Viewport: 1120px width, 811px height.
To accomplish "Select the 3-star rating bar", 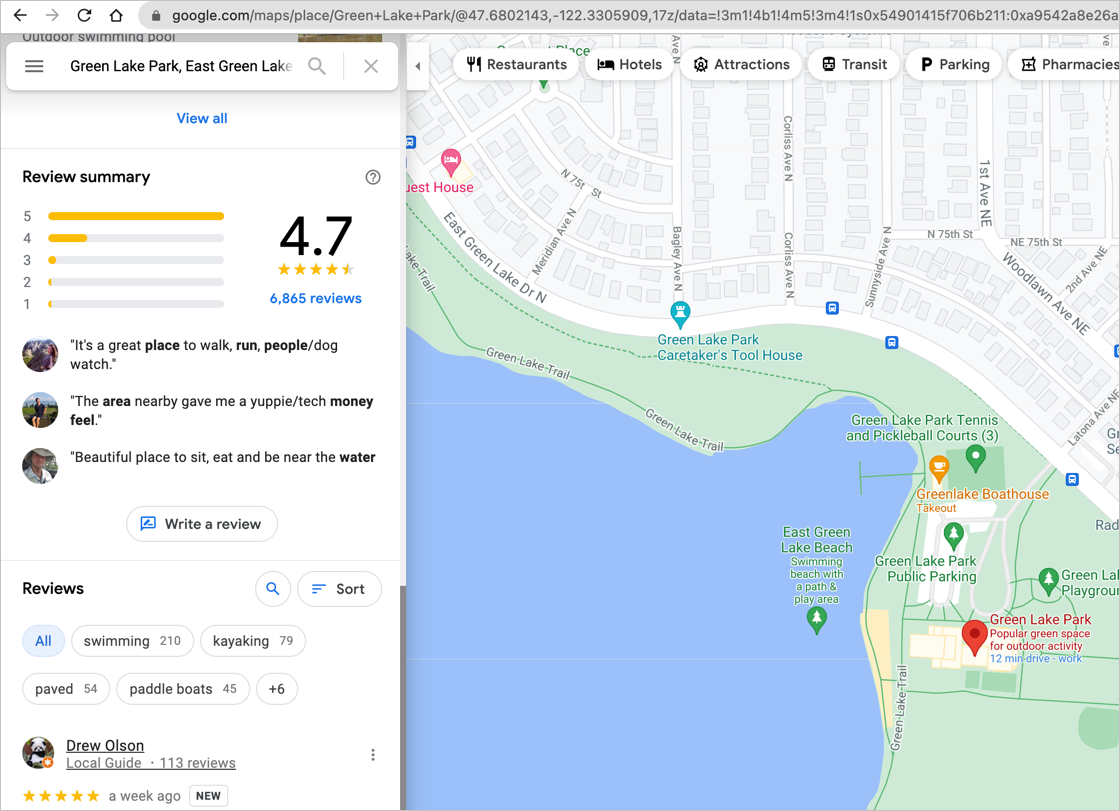I will coord(136,260).
